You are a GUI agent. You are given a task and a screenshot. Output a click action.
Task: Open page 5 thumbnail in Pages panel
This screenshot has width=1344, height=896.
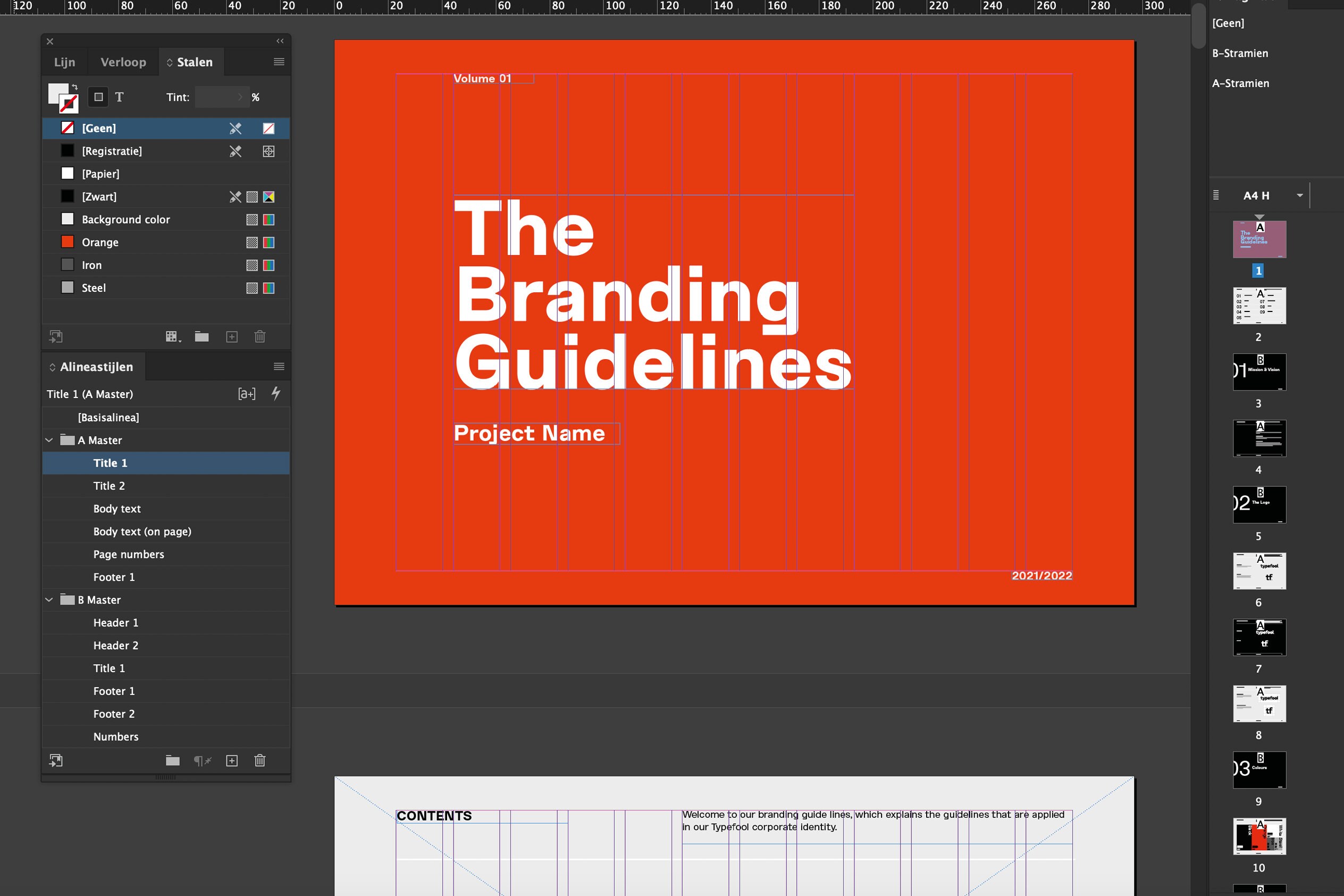click(1259, 504)
